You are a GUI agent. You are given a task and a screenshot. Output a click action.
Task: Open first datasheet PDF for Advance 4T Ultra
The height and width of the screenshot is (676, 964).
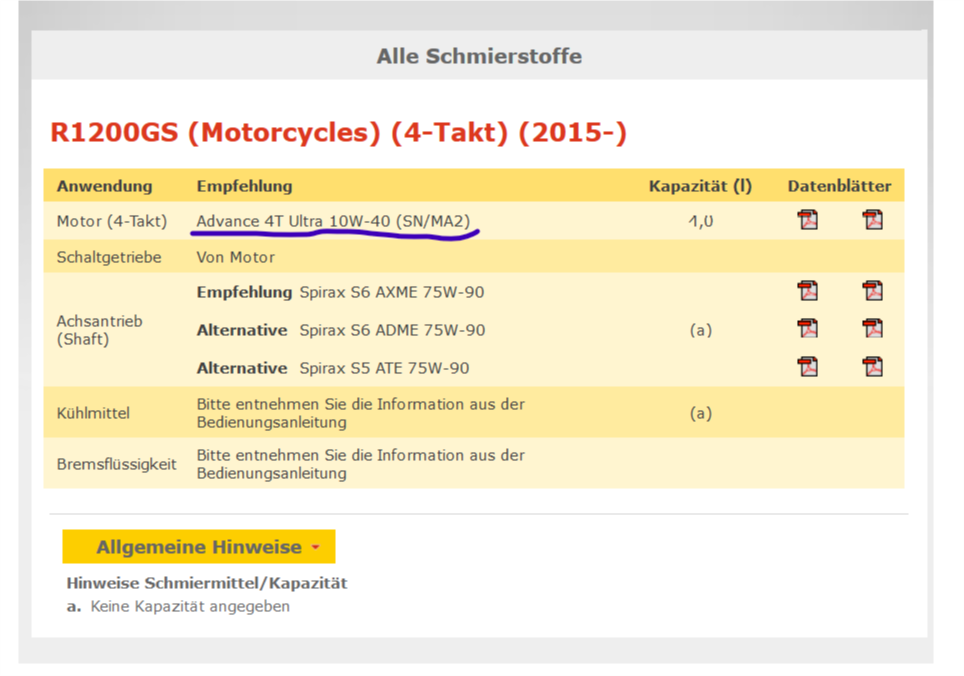click(x=808, y=219)
